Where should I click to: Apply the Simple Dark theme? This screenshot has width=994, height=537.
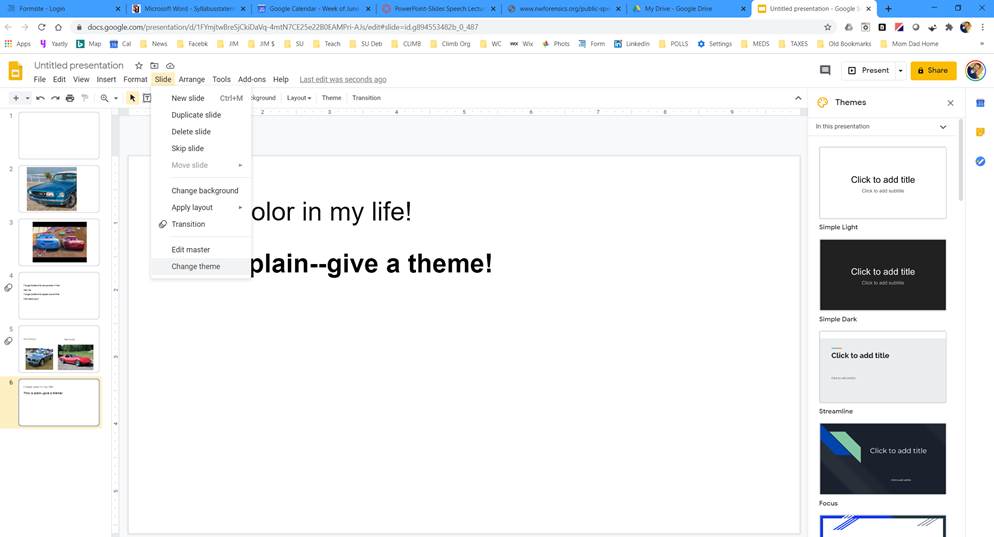882,274
